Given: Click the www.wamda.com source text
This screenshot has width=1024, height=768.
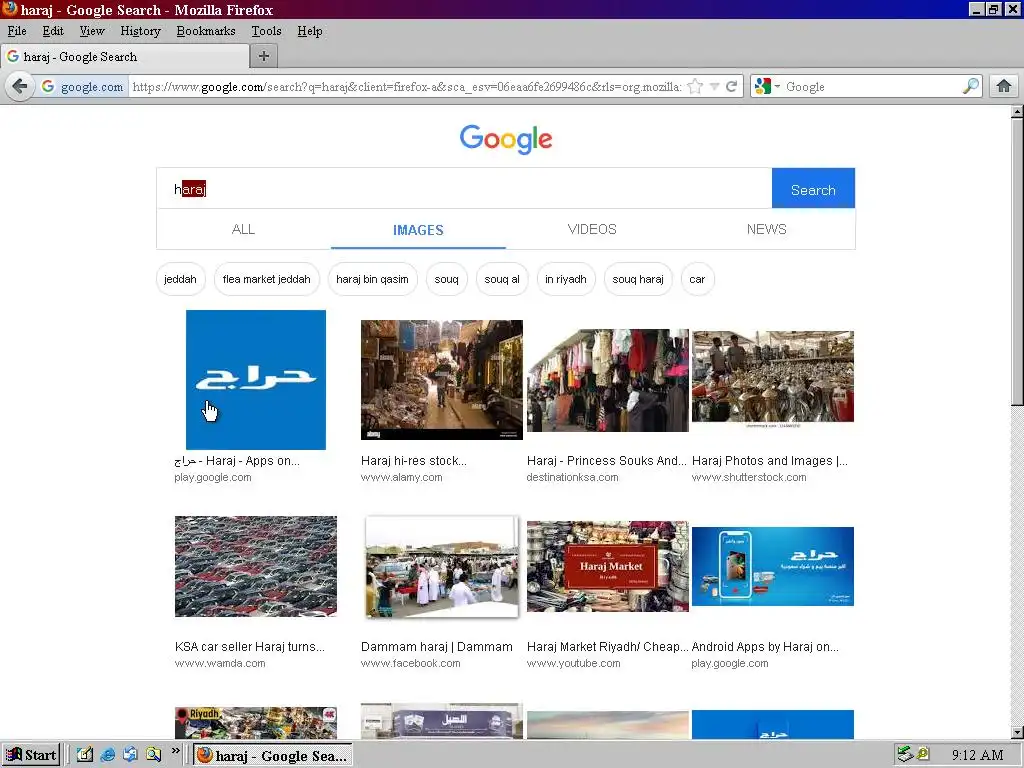Looking at the screenshot, I should point(220,664).
